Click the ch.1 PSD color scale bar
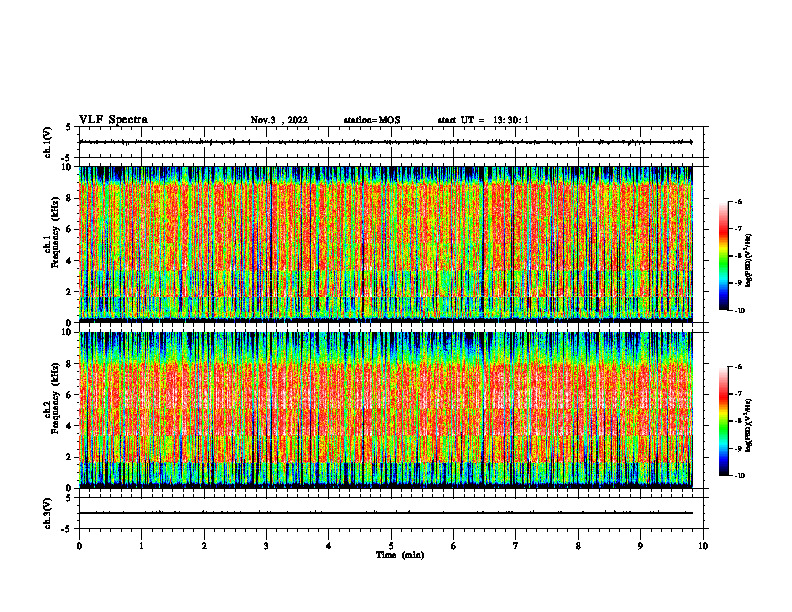Image resolution: width=792 pixels, height=612 pixels. (x=724, y=256)
